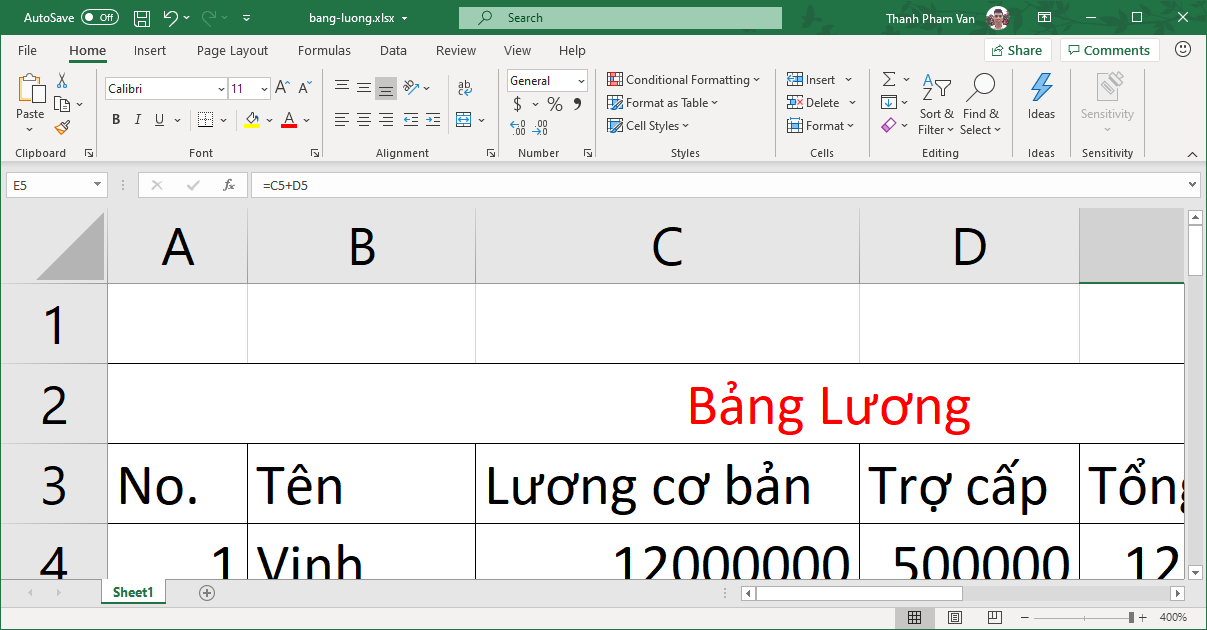The width and height of the screenshot is (1207, 630).
Task: Click the Save floppy disk icon
Action: [x=142, y=18]
